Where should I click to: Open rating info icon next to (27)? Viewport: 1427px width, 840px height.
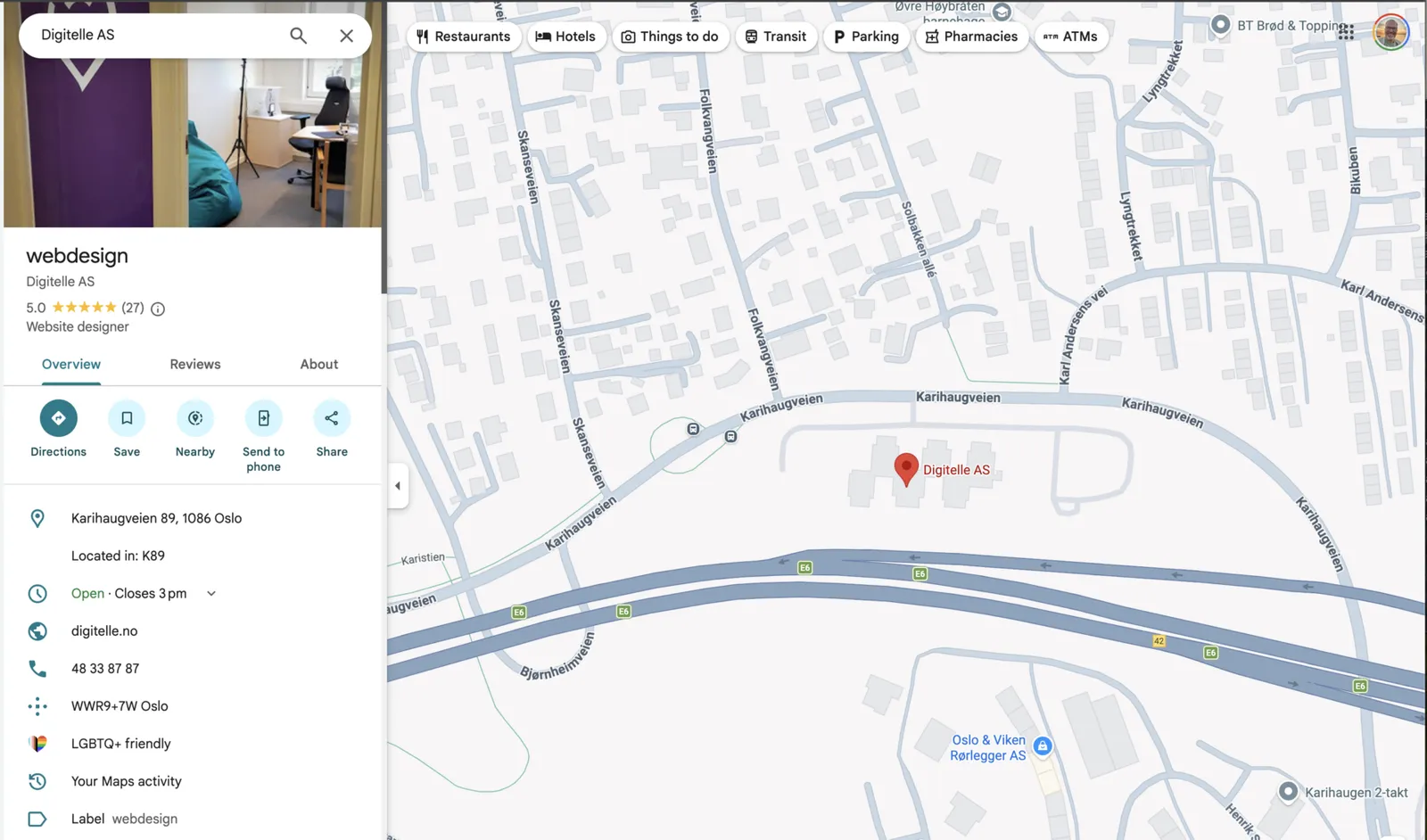(158, 309)
